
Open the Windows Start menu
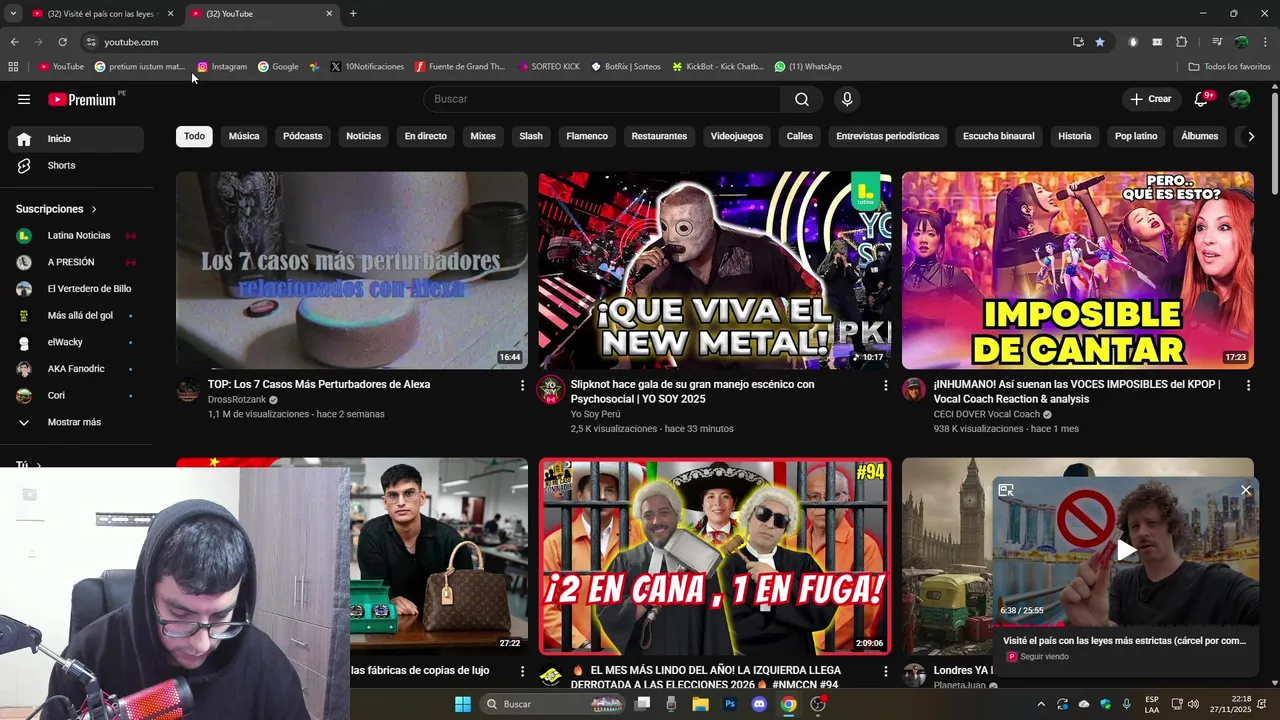(x=463, y=704)
